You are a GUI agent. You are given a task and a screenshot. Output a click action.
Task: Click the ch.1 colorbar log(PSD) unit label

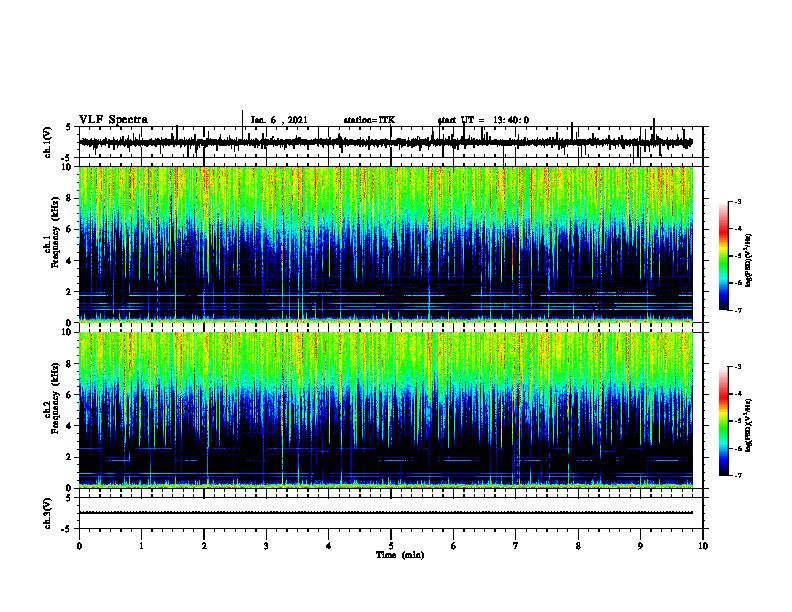point(749,261)
